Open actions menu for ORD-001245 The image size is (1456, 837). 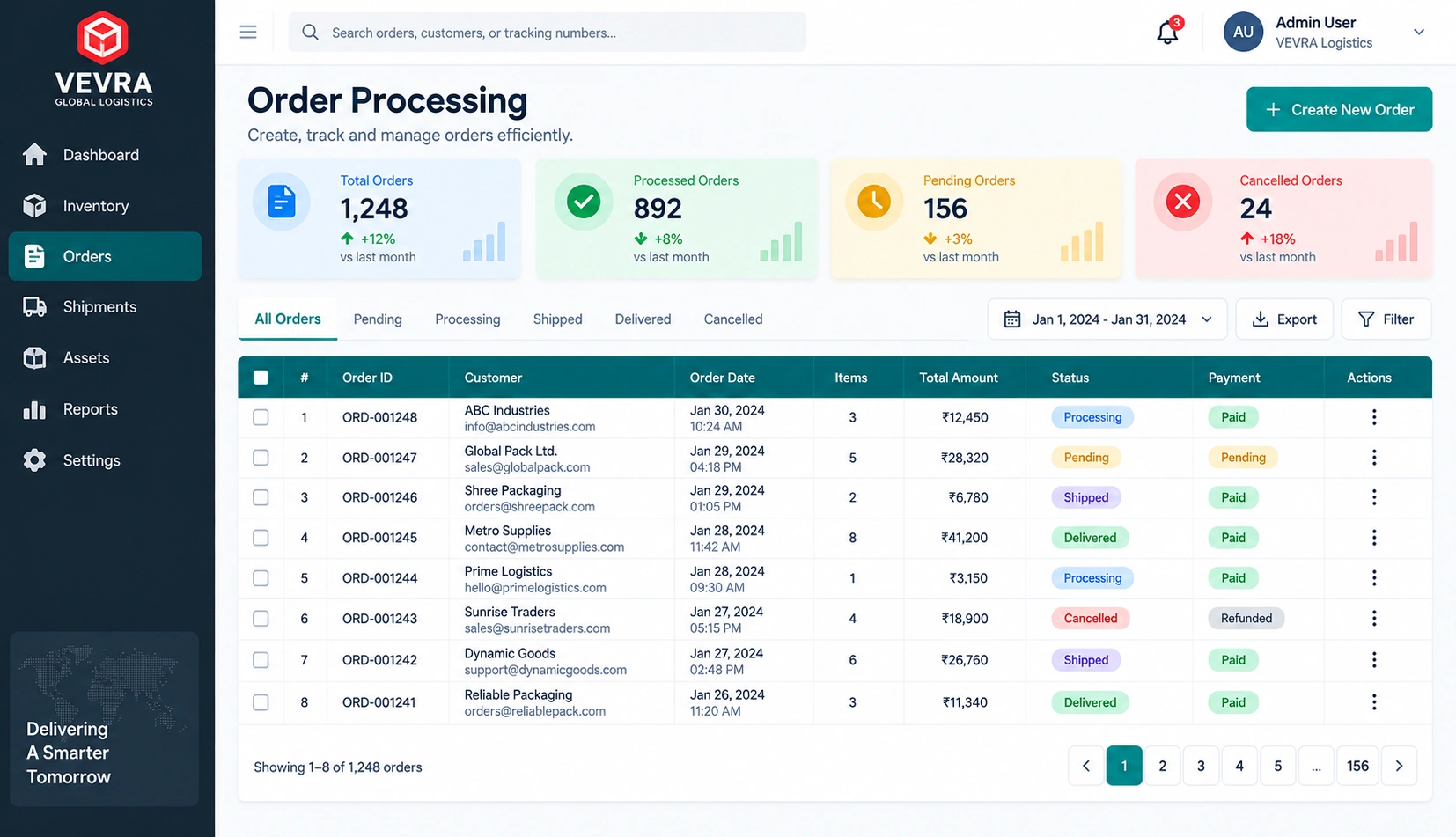click(x=1373, y=538)
